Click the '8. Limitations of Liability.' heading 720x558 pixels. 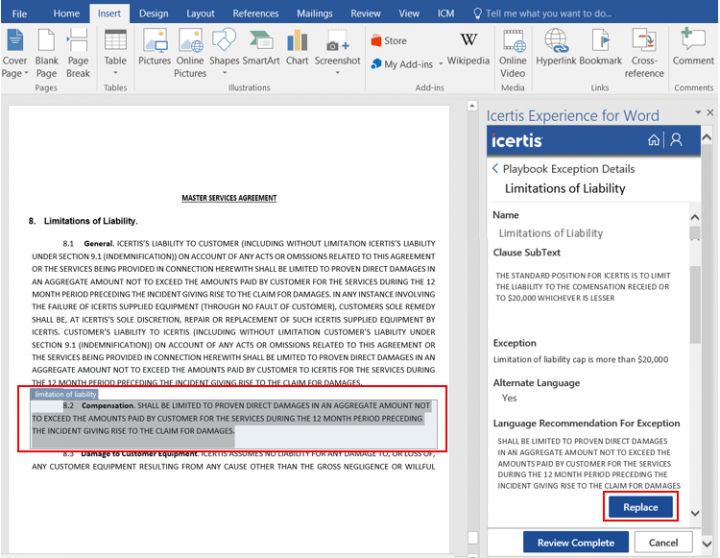point(83,221)
